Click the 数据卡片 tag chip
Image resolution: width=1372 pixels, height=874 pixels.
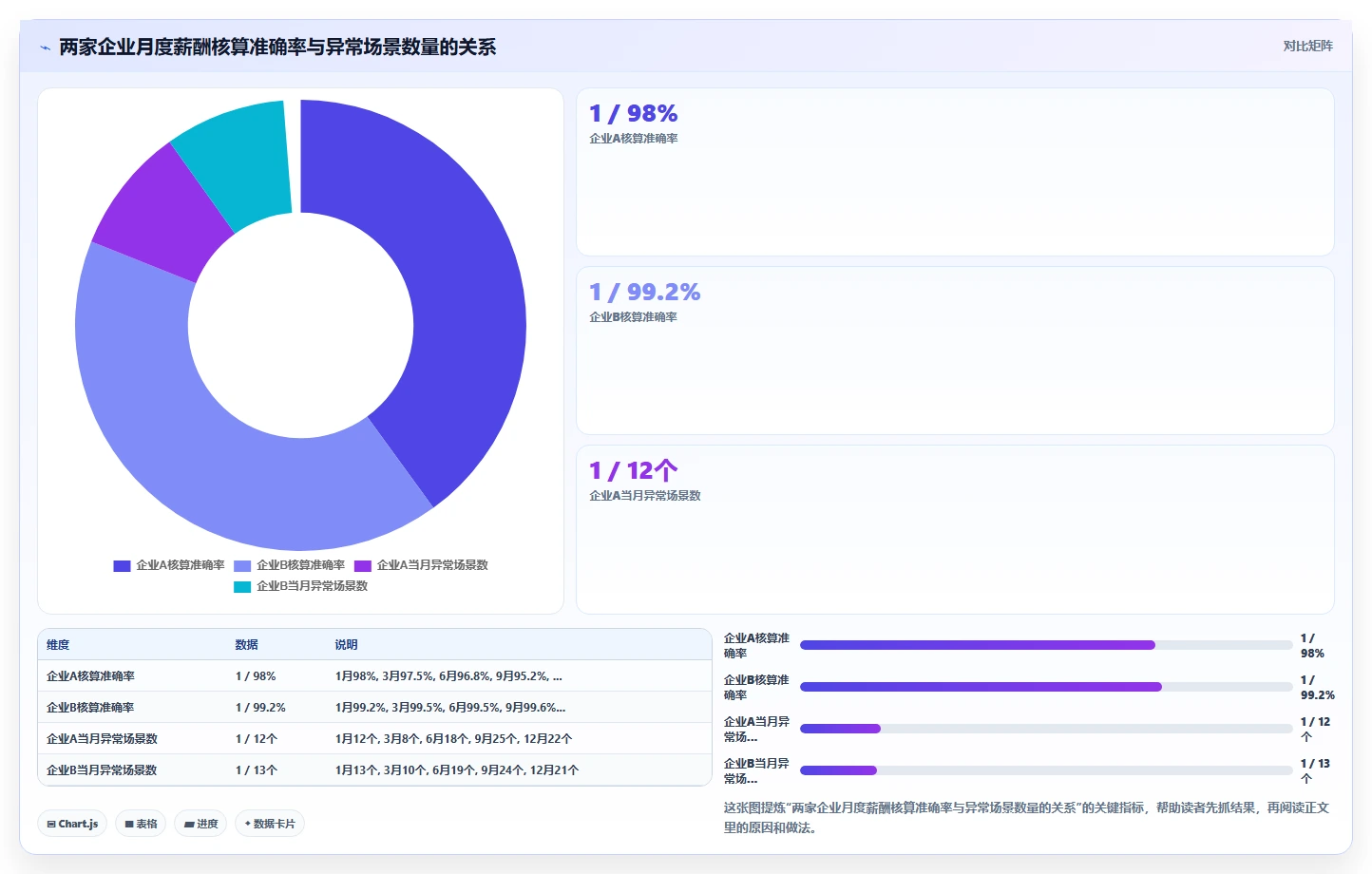coord(270,824)
